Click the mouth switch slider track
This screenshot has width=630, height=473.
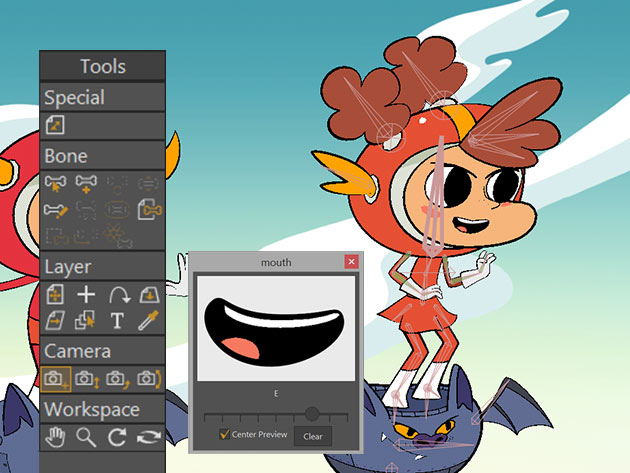276,415
